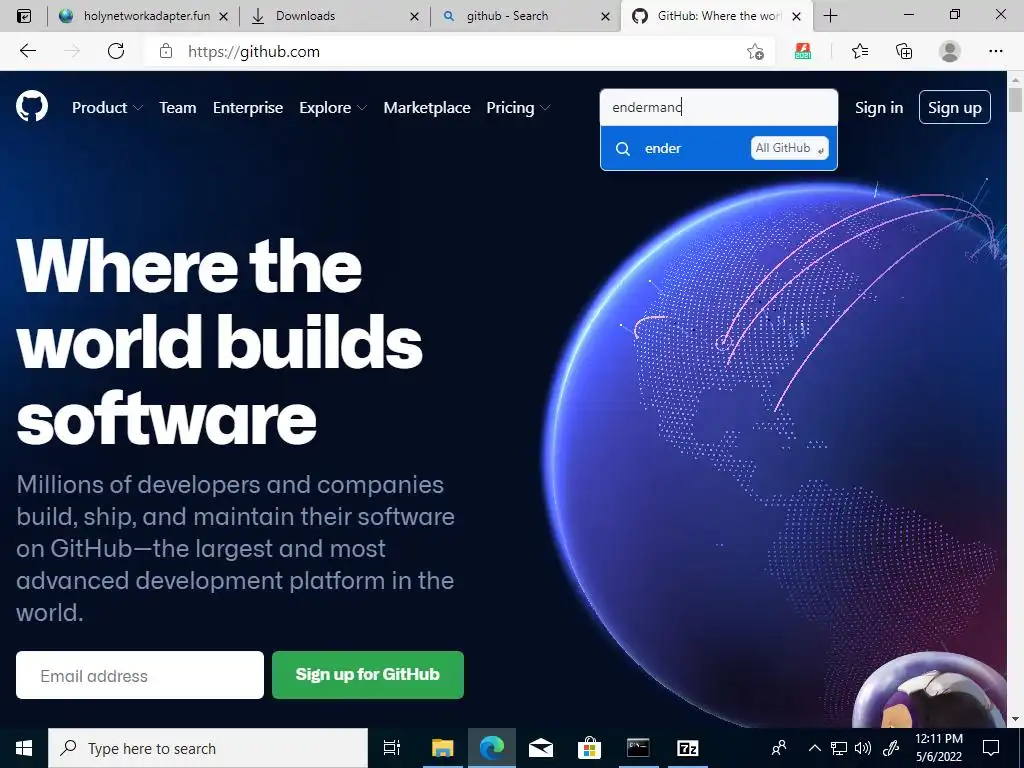Focus the Email address input field
This screenshot has height=768, width=1024.
[x=140, y=675]
